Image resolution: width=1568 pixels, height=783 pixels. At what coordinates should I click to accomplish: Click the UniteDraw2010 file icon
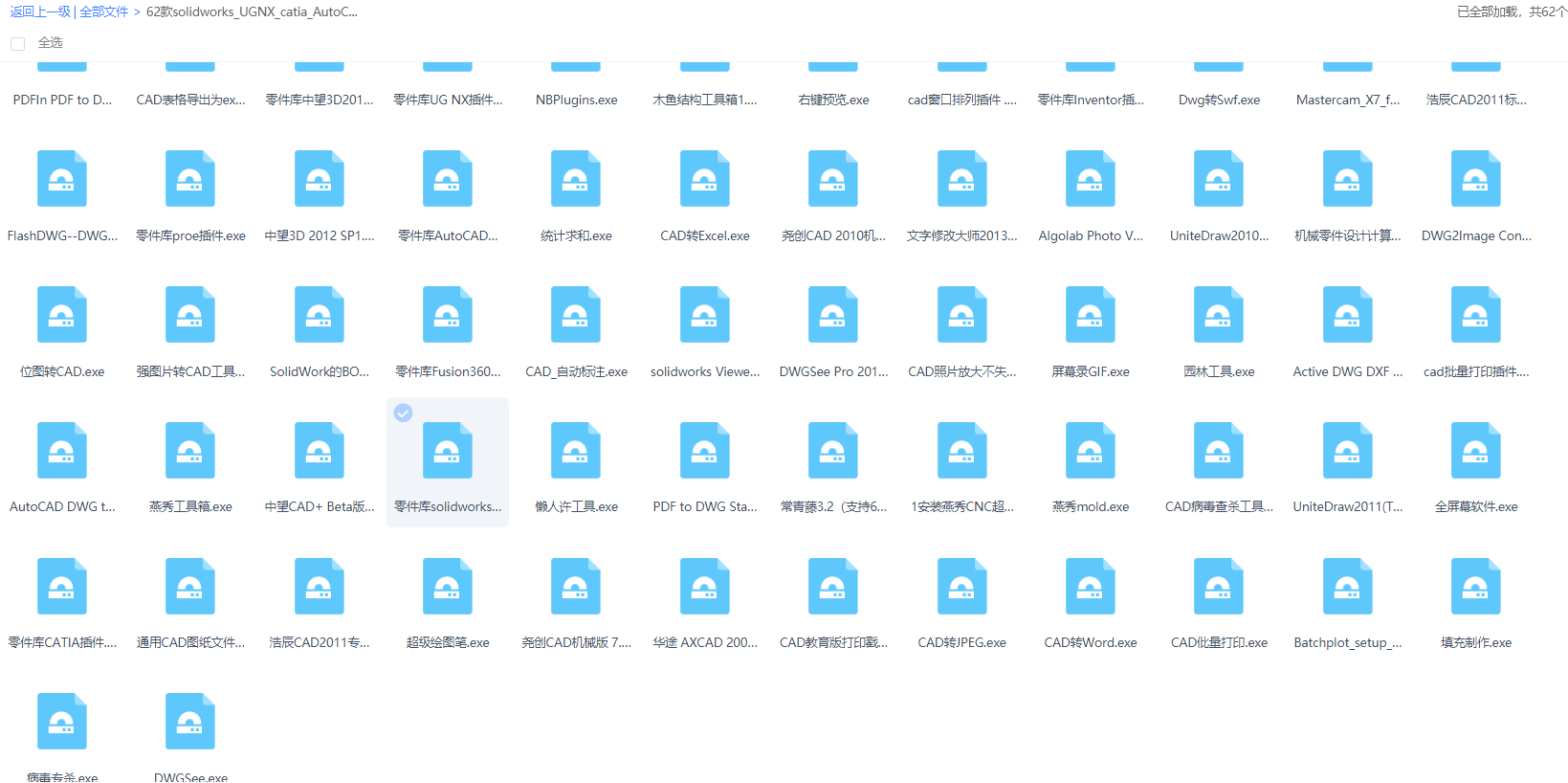[x=1219, y=178]
